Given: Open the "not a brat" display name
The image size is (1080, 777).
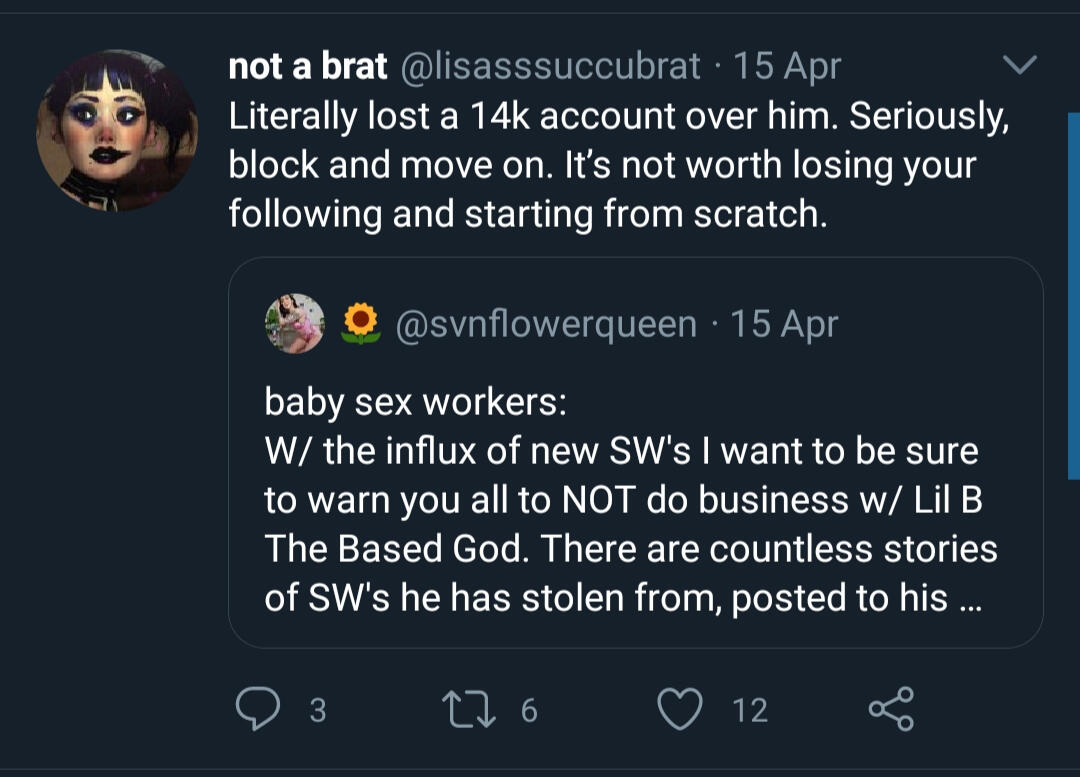Looking at the screenshot, I should (307, 66).
